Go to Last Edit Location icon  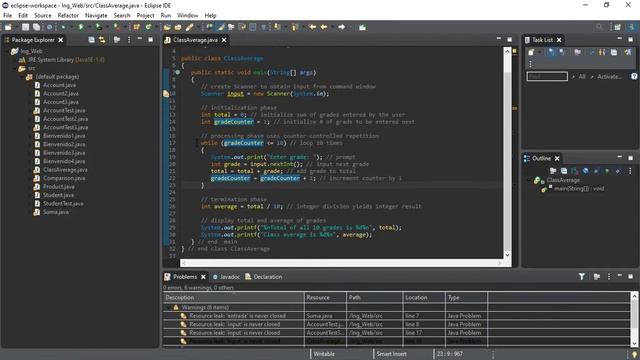coord(313,27)
